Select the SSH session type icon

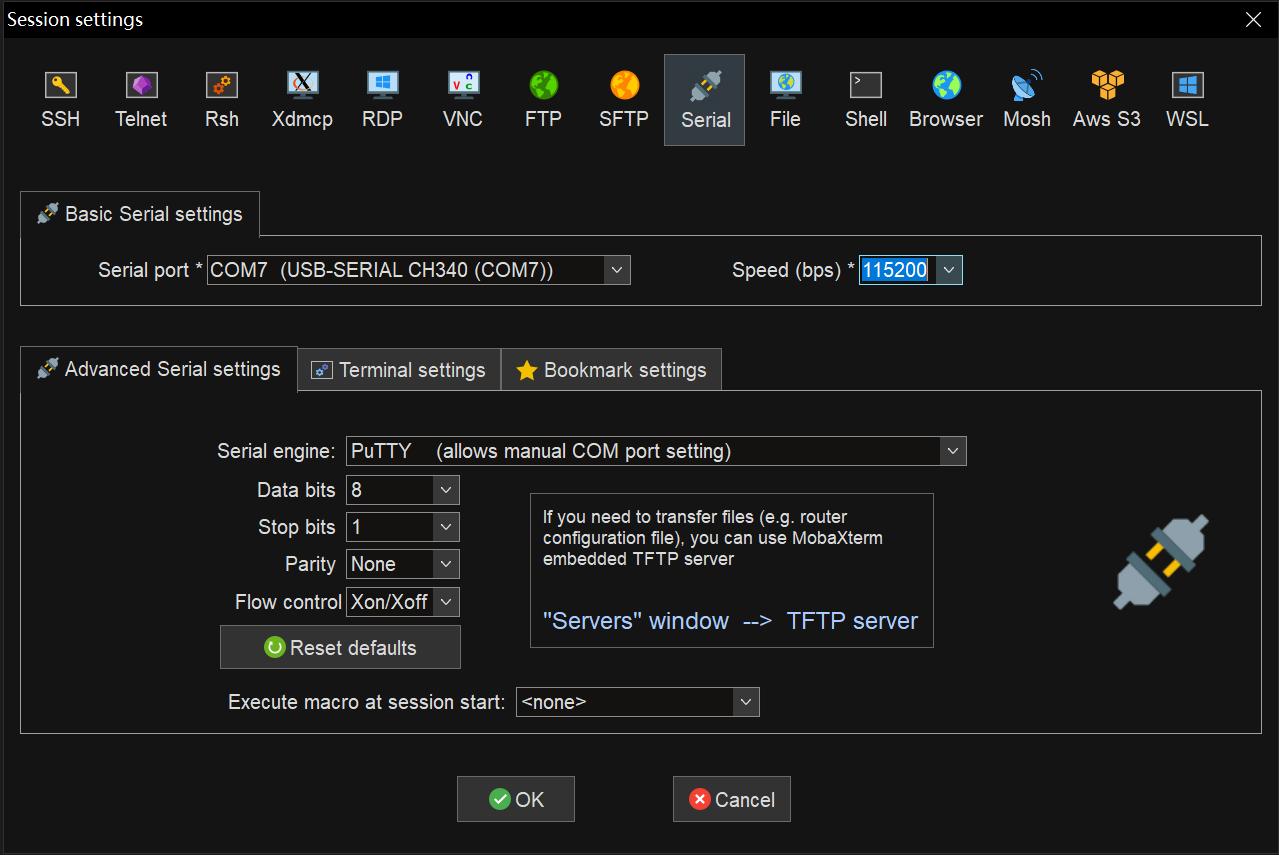click(x=60, y=100)
